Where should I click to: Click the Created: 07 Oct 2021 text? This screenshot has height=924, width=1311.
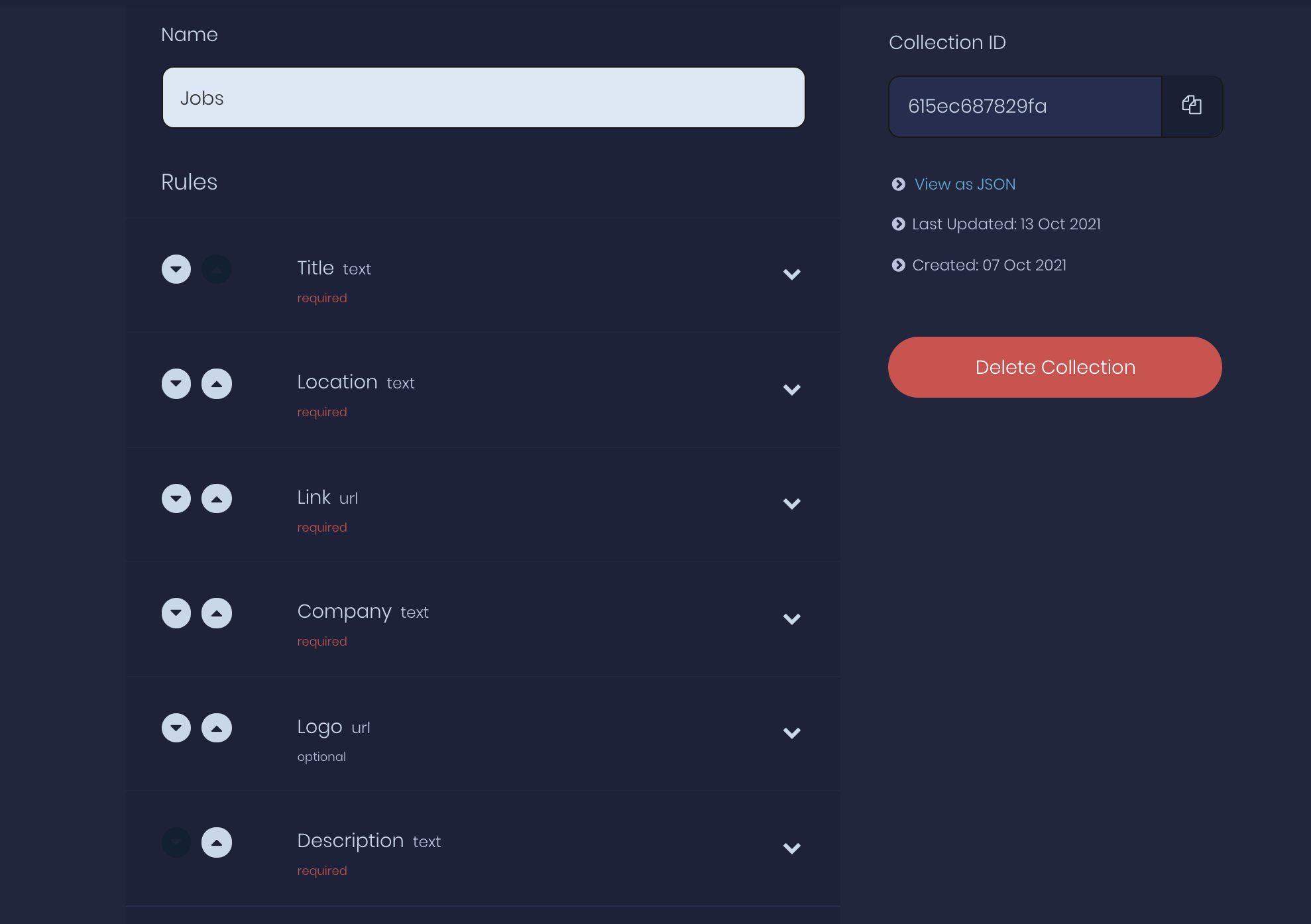pyautogui.click(x=990, y=265)
